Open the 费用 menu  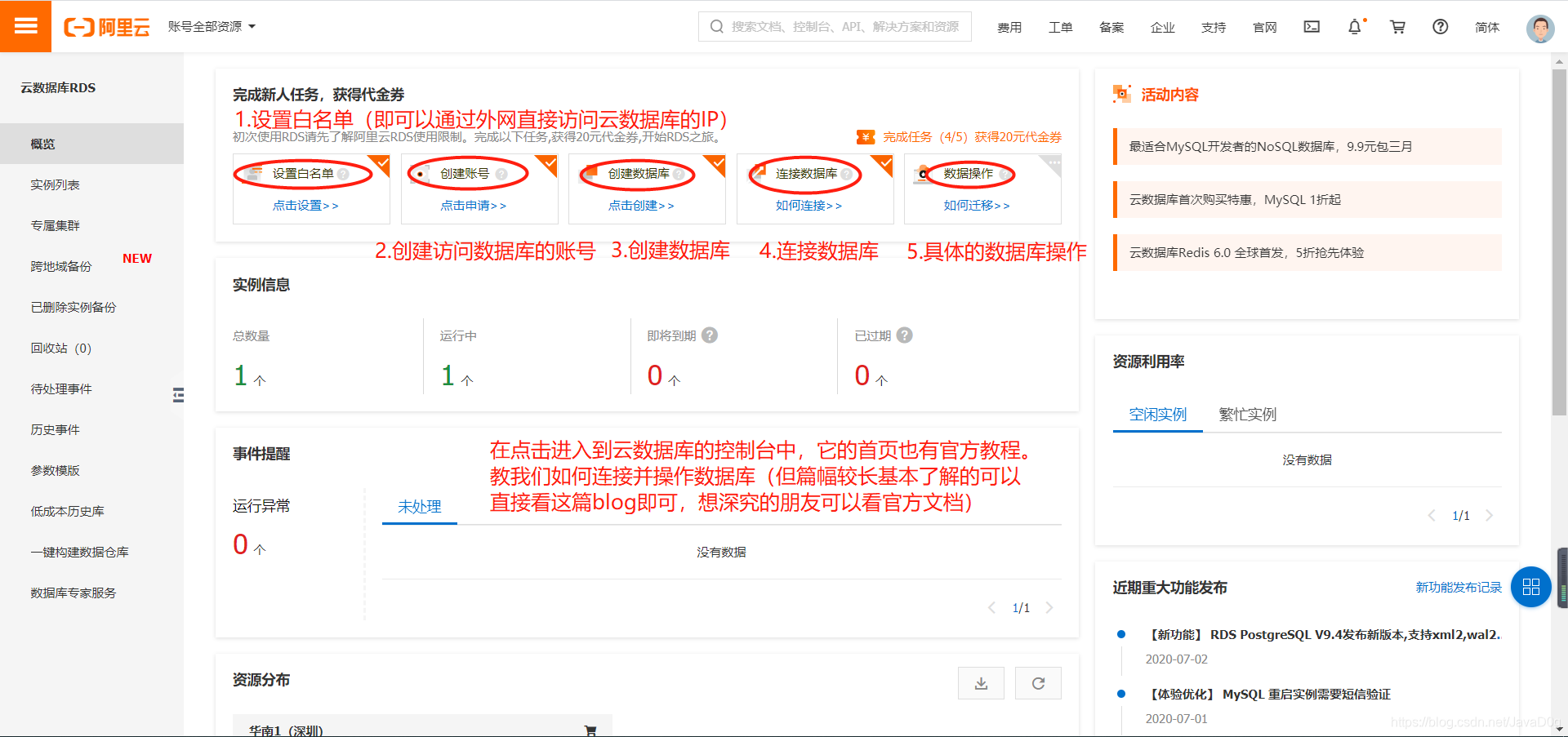[x=1009, y=27]
